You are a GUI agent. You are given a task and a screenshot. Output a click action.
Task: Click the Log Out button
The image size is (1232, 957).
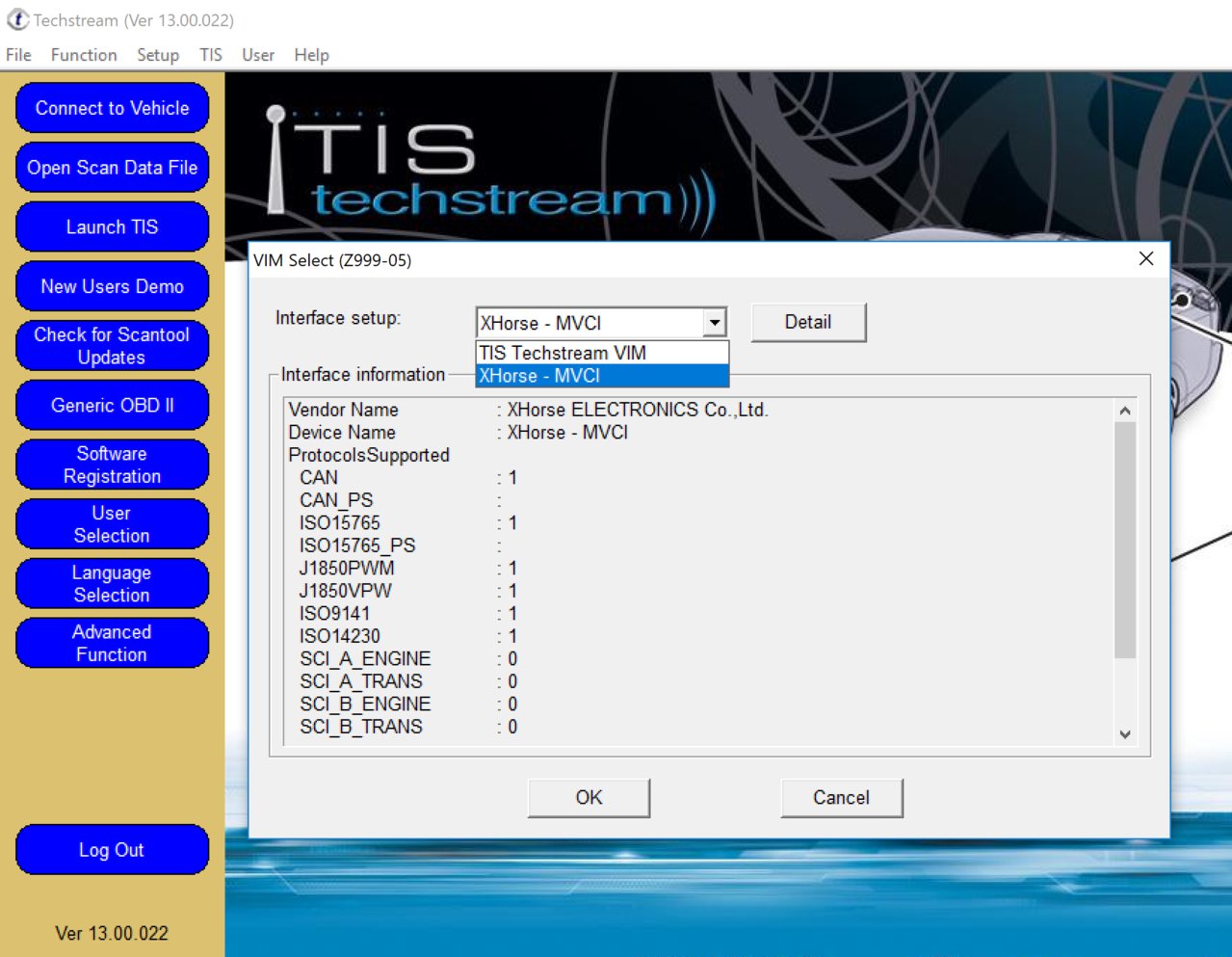[x=112, y=850]
